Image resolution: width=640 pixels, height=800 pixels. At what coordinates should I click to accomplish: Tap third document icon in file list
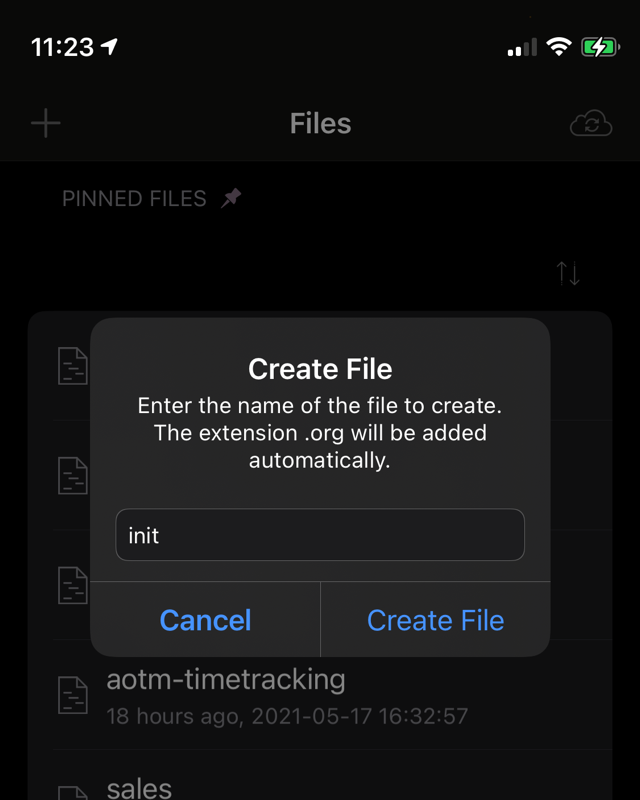click(73, 585)
